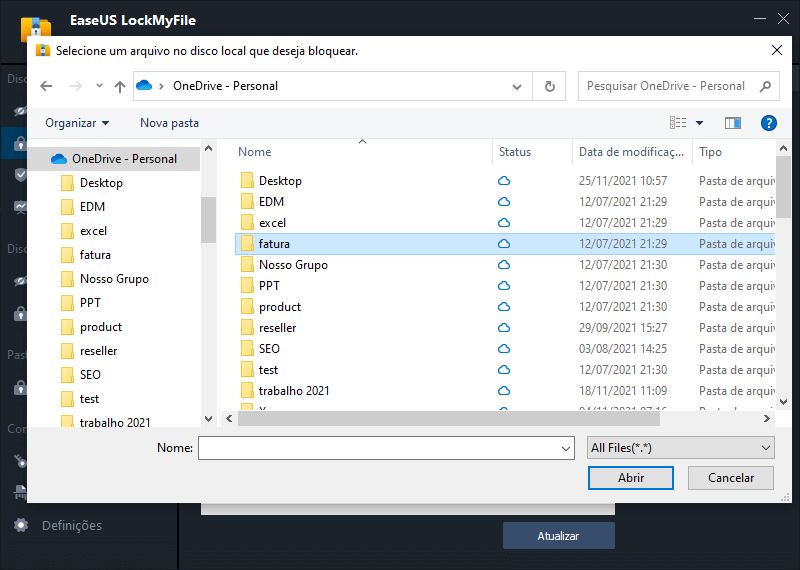Click the Abrir button
The image size is (800, 570).
tap(631, 478)
